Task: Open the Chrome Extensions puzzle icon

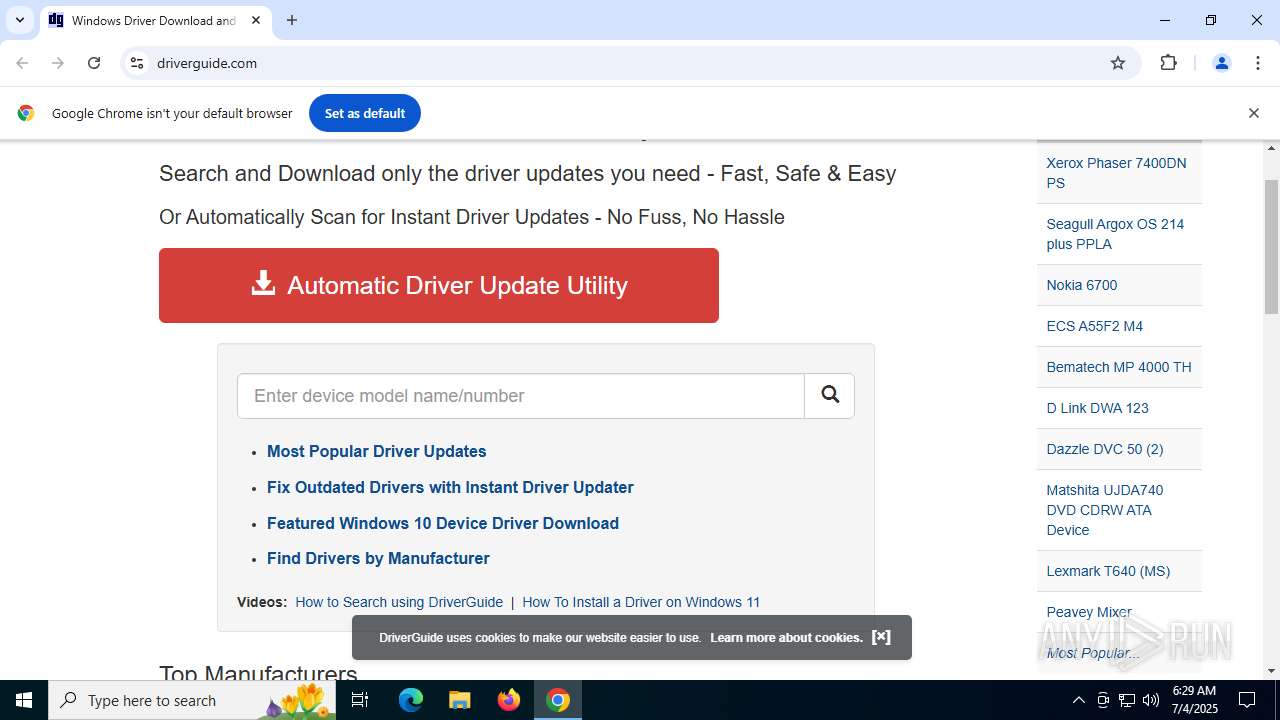Action: coord(1168,63)
